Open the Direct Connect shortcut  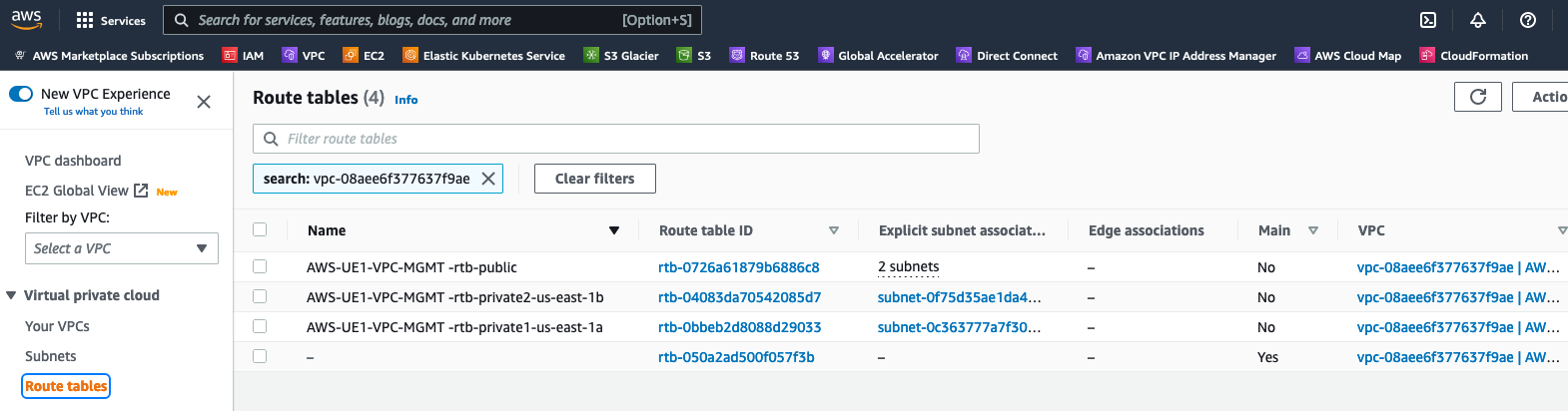[x=1007, y=56]
